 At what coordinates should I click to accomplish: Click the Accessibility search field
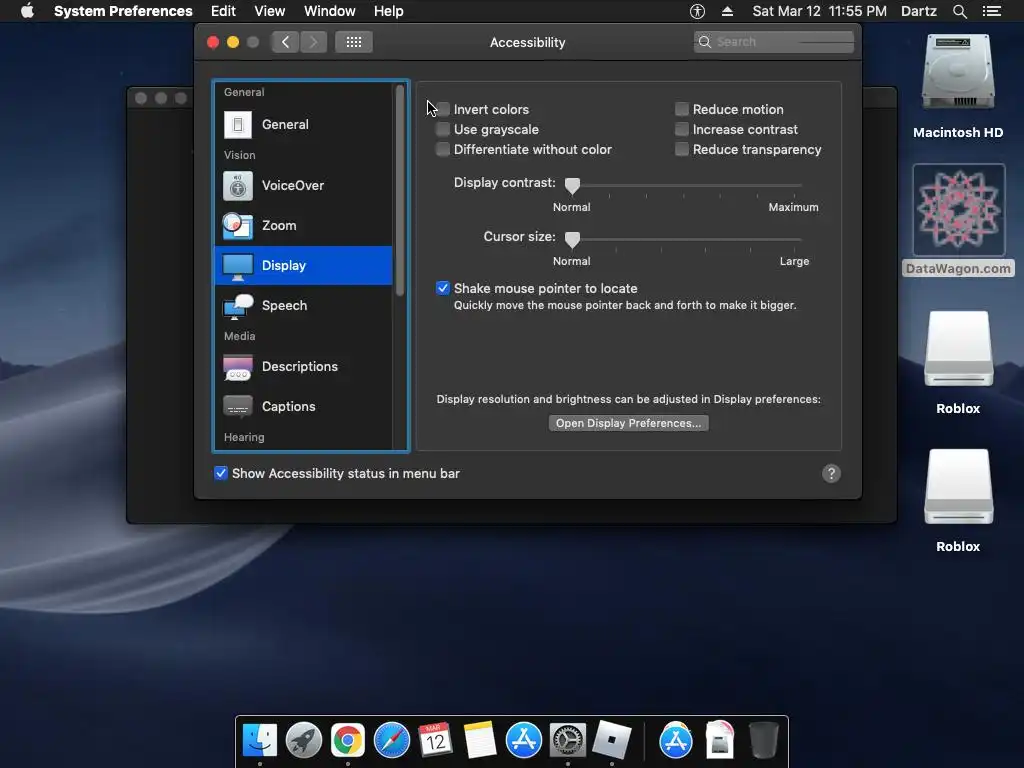click(774, 42)
